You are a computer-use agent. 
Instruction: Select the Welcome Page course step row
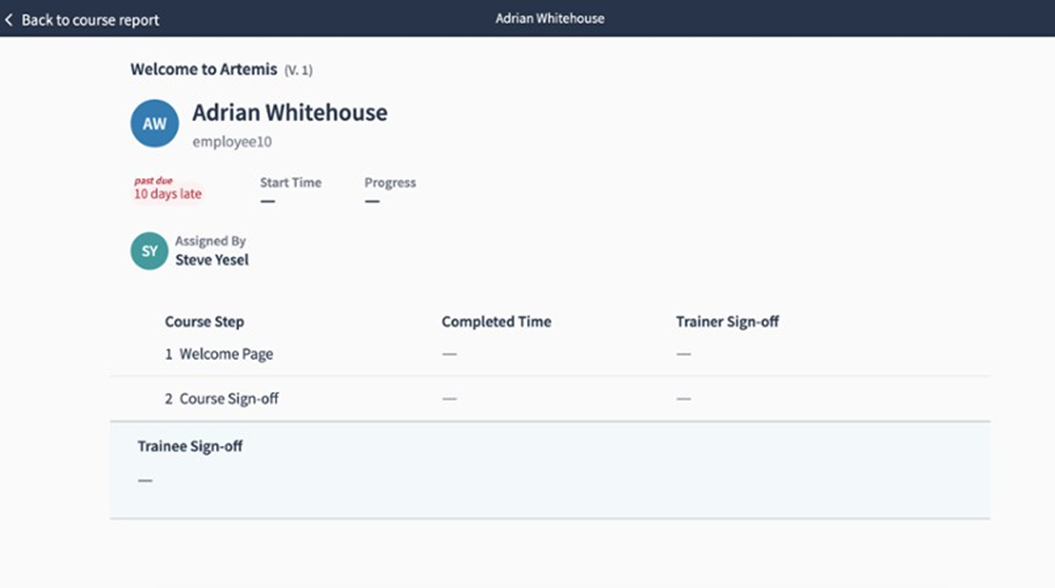coord(226,354)
